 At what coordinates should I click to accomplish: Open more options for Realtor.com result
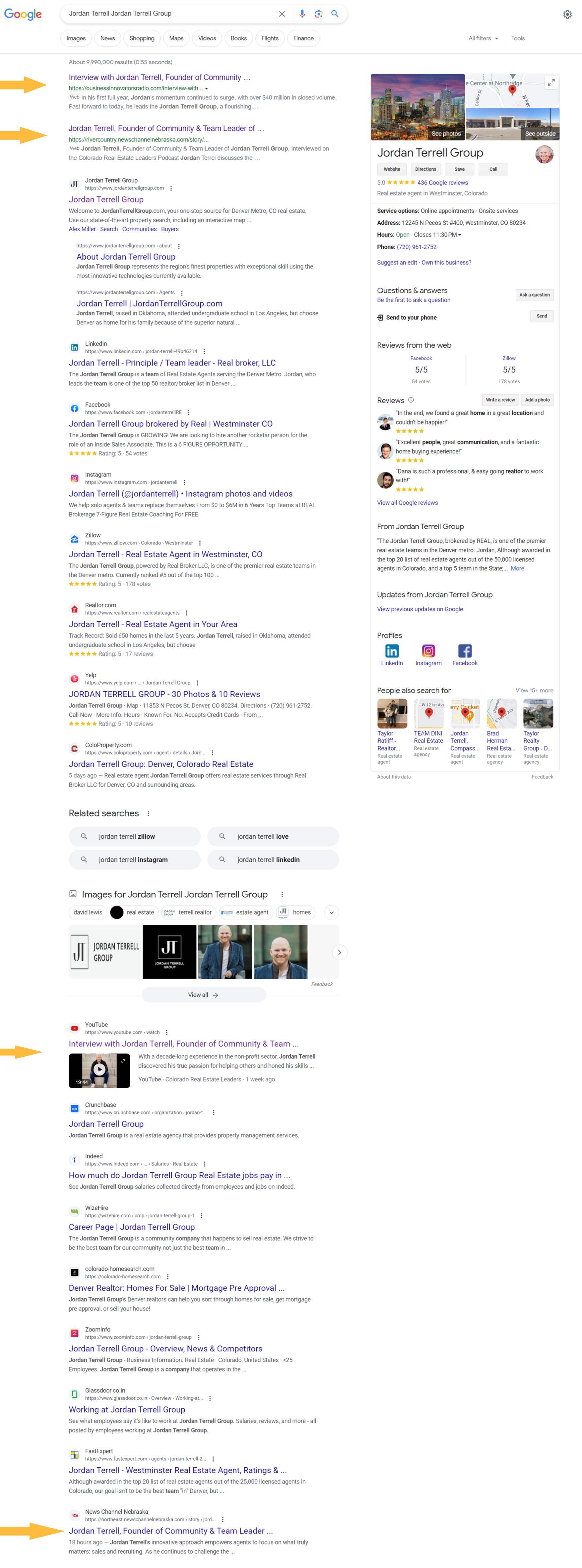click(186, 613)
